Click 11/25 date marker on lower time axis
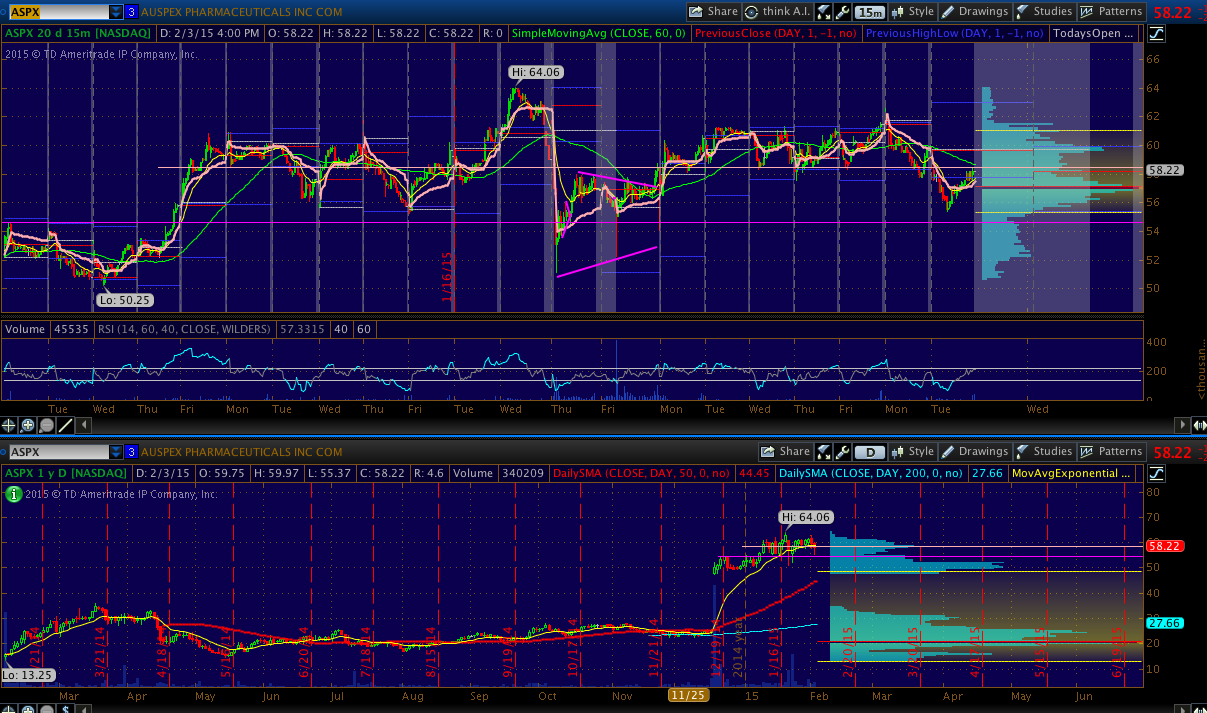The image size is (1207, 713). click(x=688, y=693)
